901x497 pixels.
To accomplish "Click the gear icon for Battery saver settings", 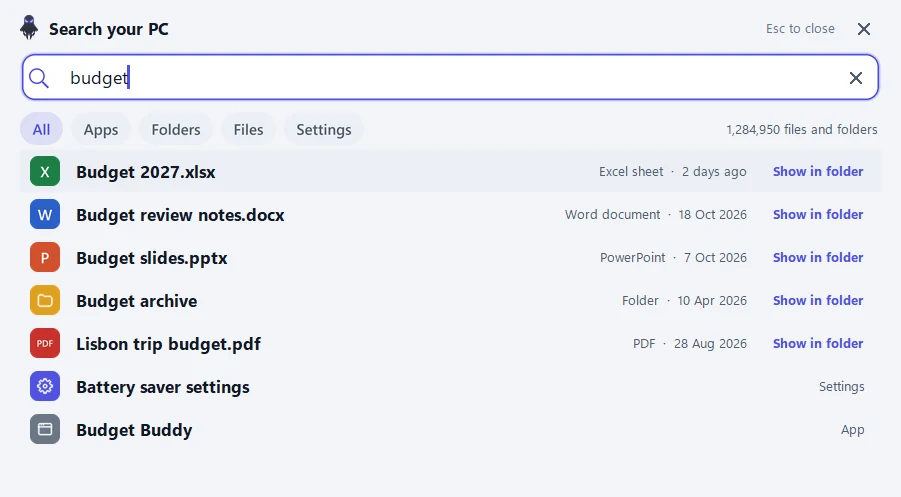I will [45, 386].
